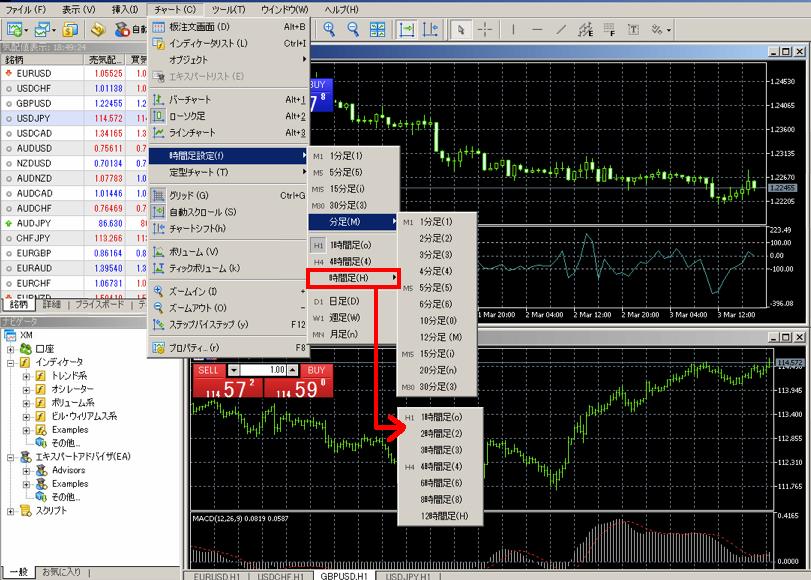The image size is (811, 580).
Task: Increase volume with the up arrow
Action: pos(293,370)
